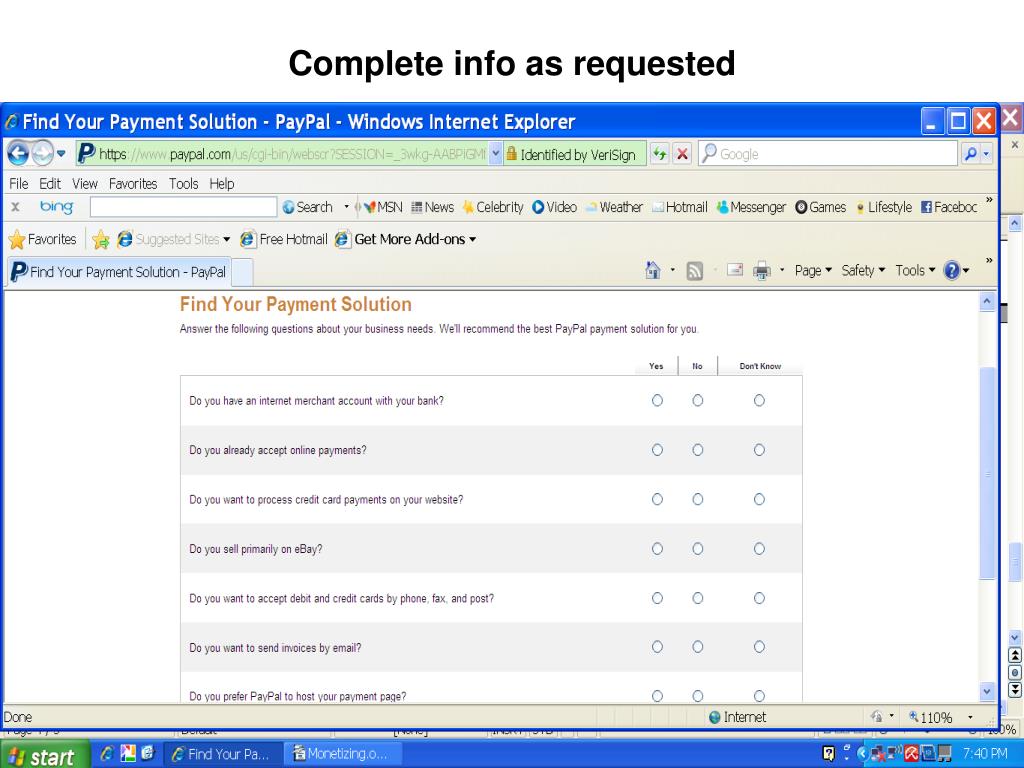Click the Refresh icon beside the address bar
The image size is (1024, 768).
[x=660, y=154]
